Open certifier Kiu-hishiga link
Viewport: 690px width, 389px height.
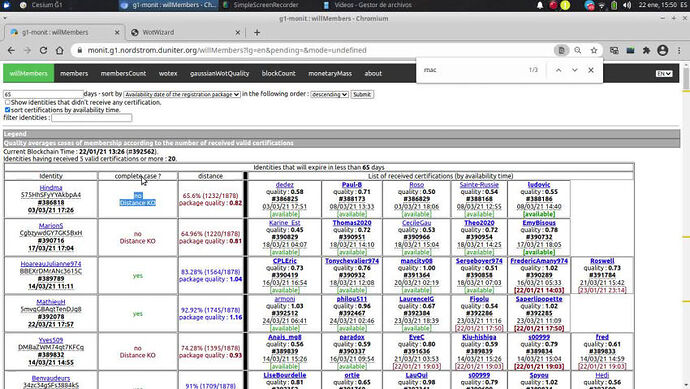[x=479, y=337]
